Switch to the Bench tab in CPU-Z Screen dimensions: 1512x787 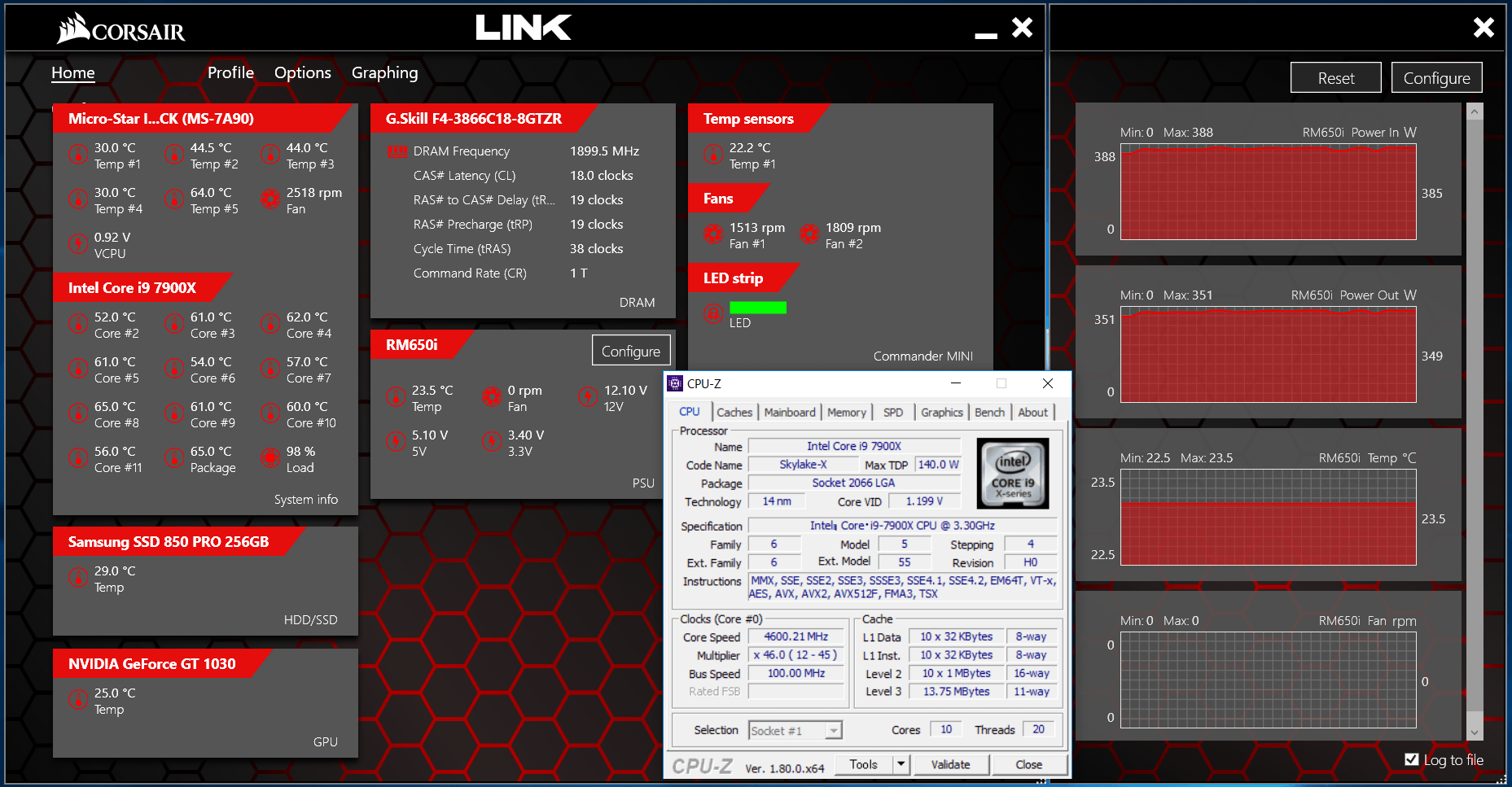(x=990, y=413)
